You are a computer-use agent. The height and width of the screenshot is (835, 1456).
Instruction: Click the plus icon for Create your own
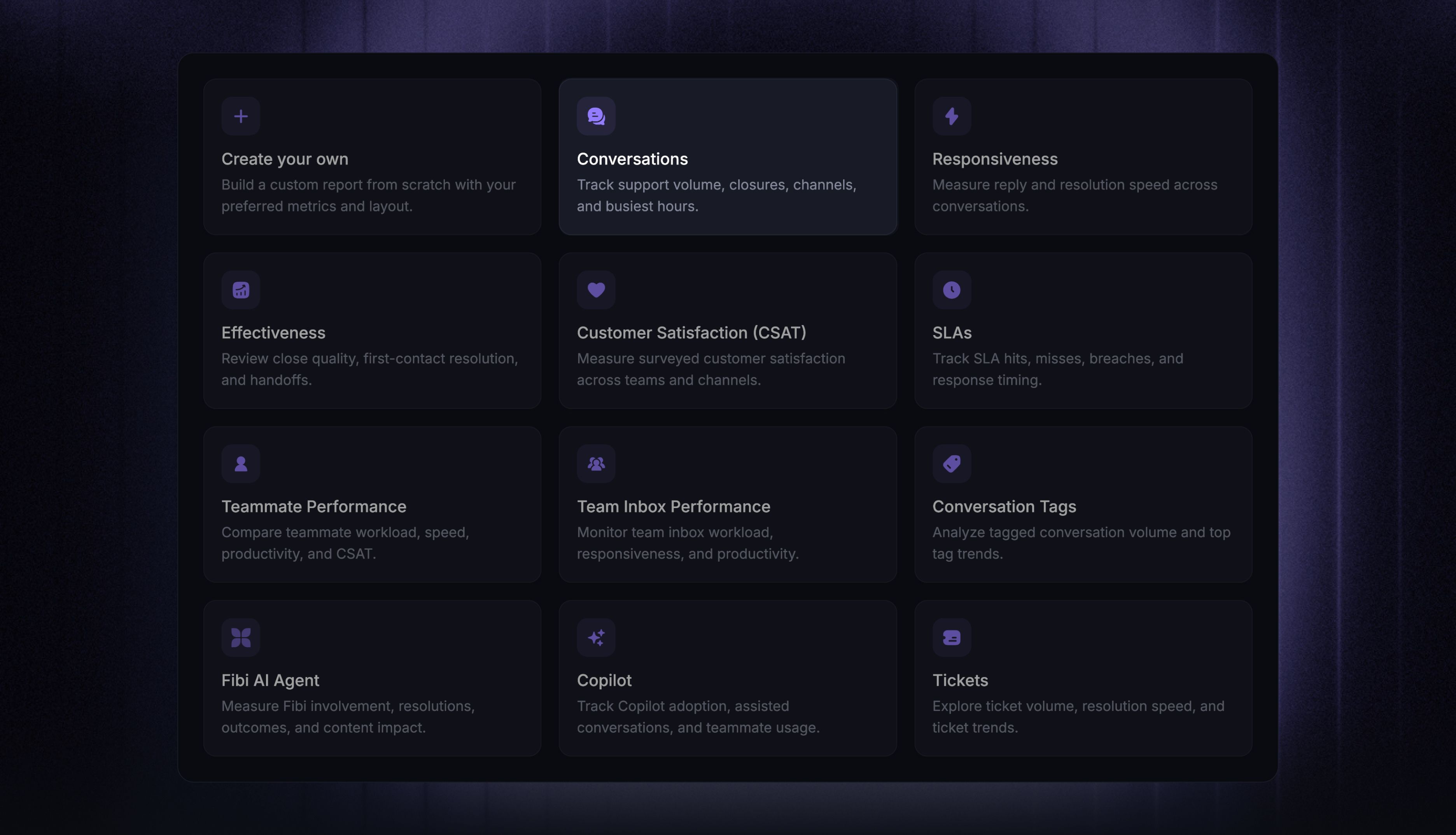(x=240, y=116)
